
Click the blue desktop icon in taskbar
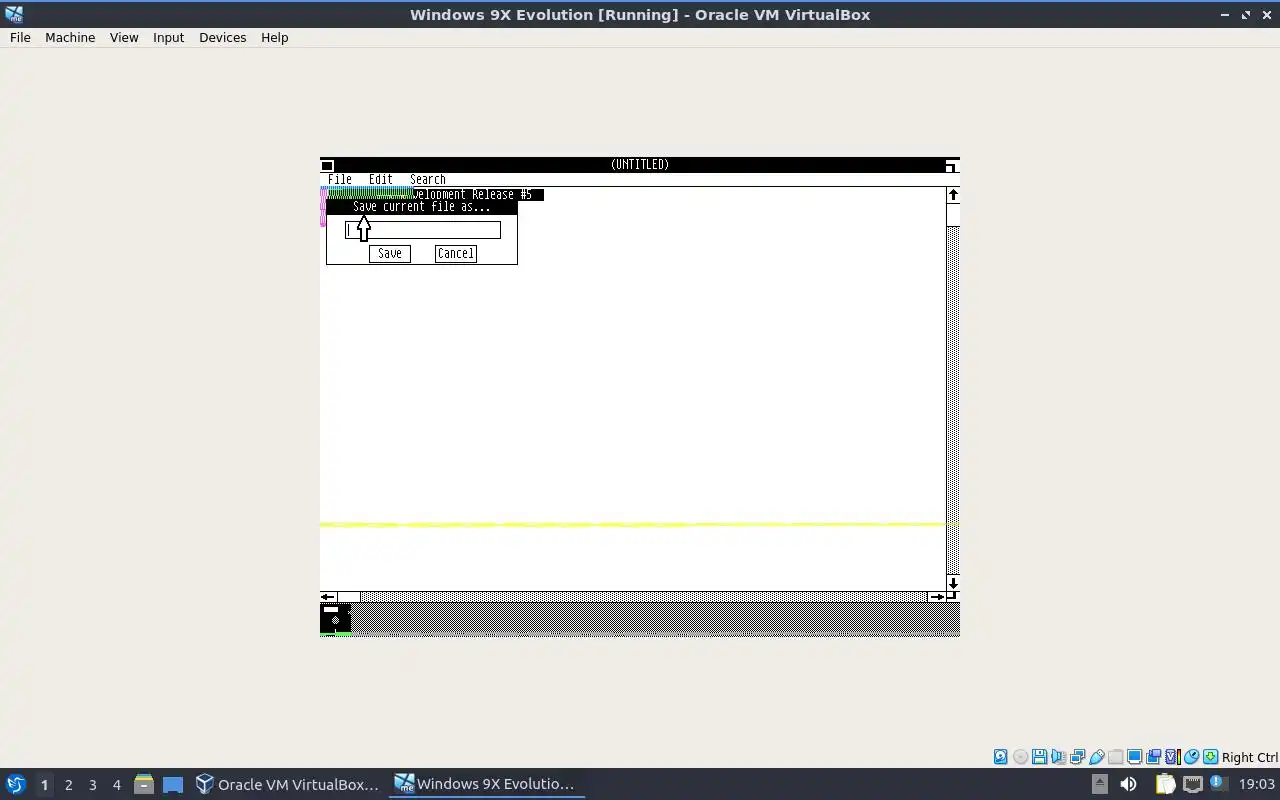[173, 785]
